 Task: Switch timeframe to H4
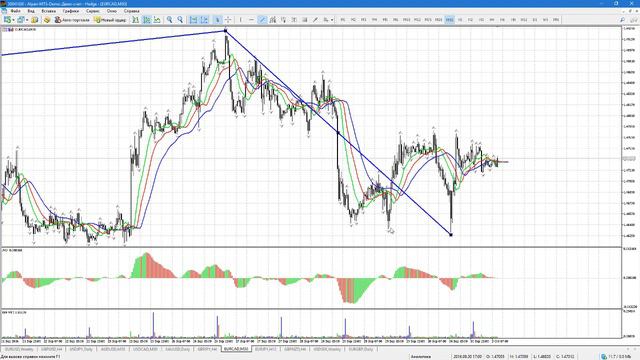(492, 20)
